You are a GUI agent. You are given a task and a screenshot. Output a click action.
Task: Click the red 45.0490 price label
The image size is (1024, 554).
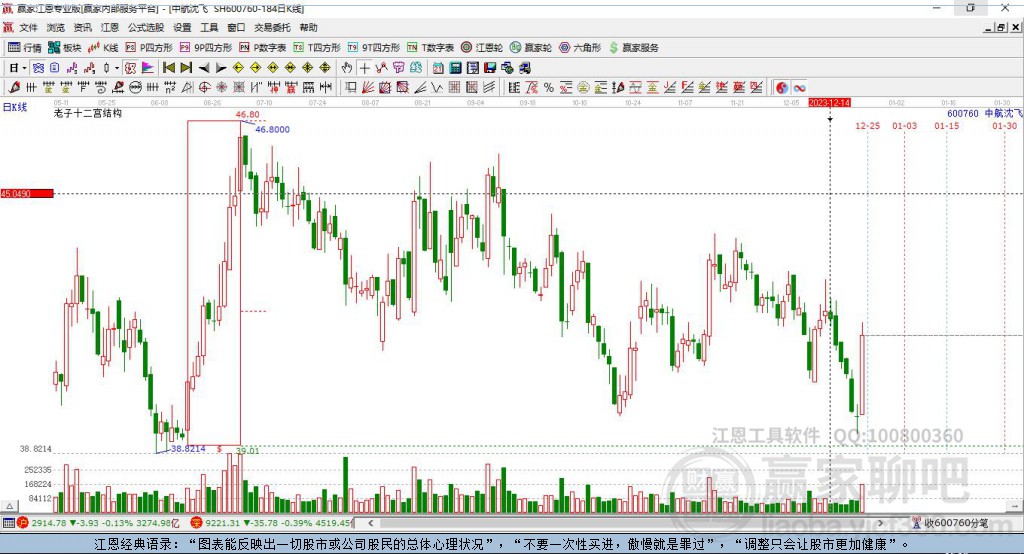27,193
